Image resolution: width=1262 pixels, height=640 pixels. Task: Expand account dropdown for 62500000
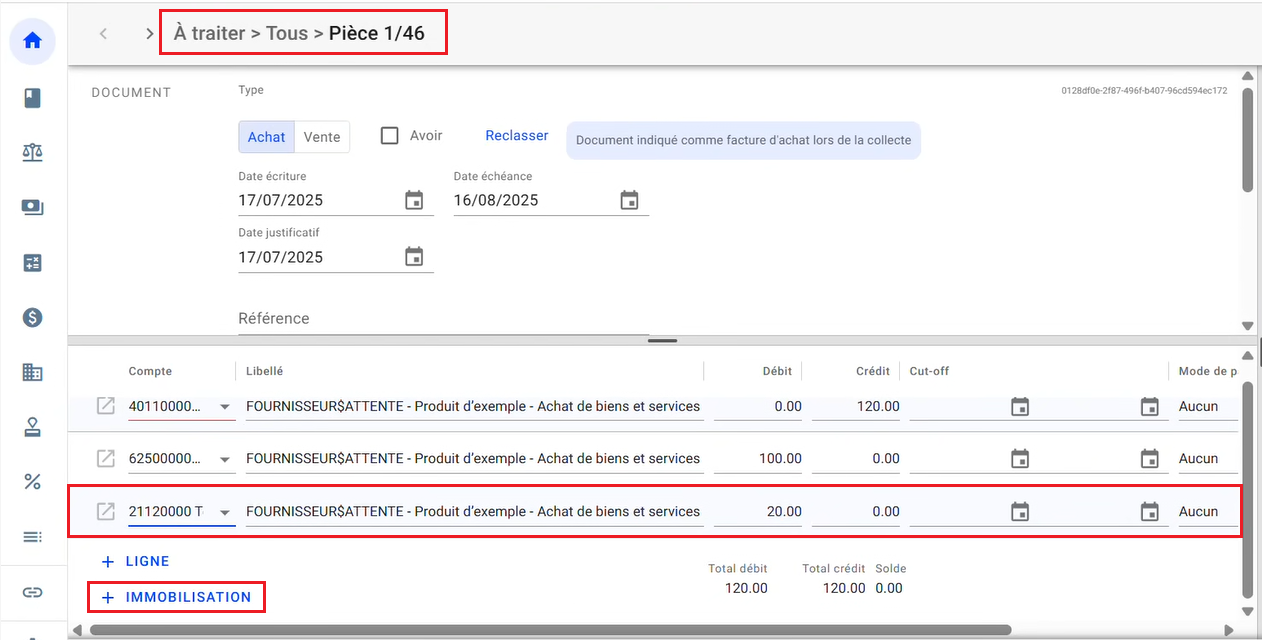[x=225, y=459]
